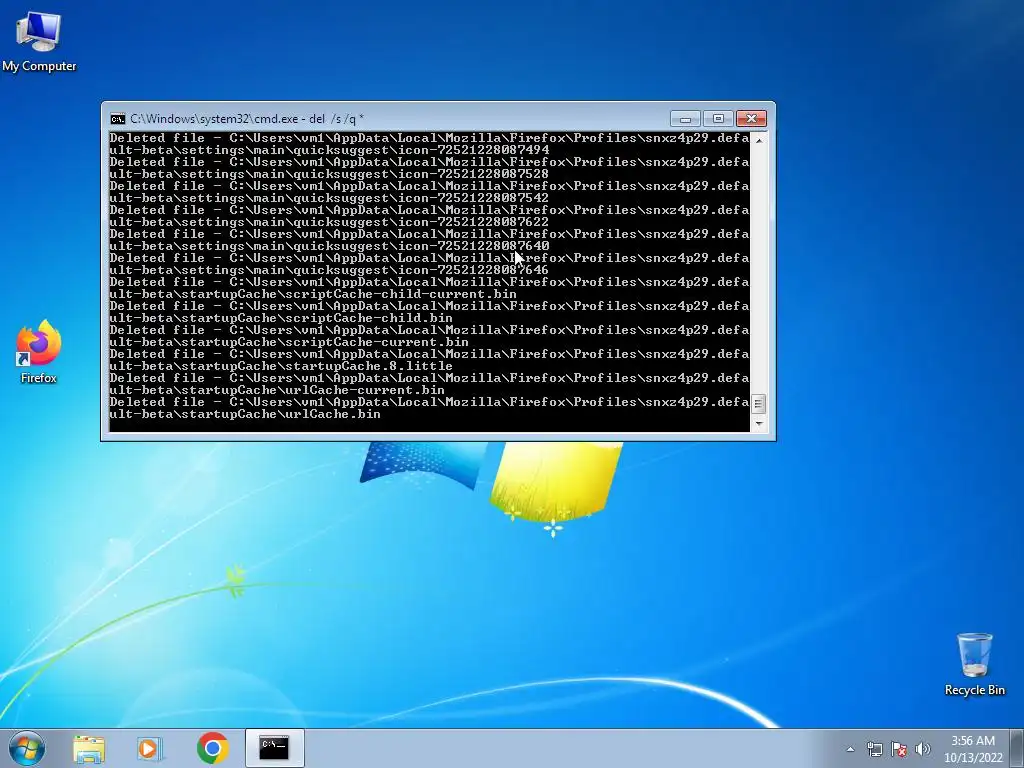Click the Windows Start button

(x=27, y=748)
